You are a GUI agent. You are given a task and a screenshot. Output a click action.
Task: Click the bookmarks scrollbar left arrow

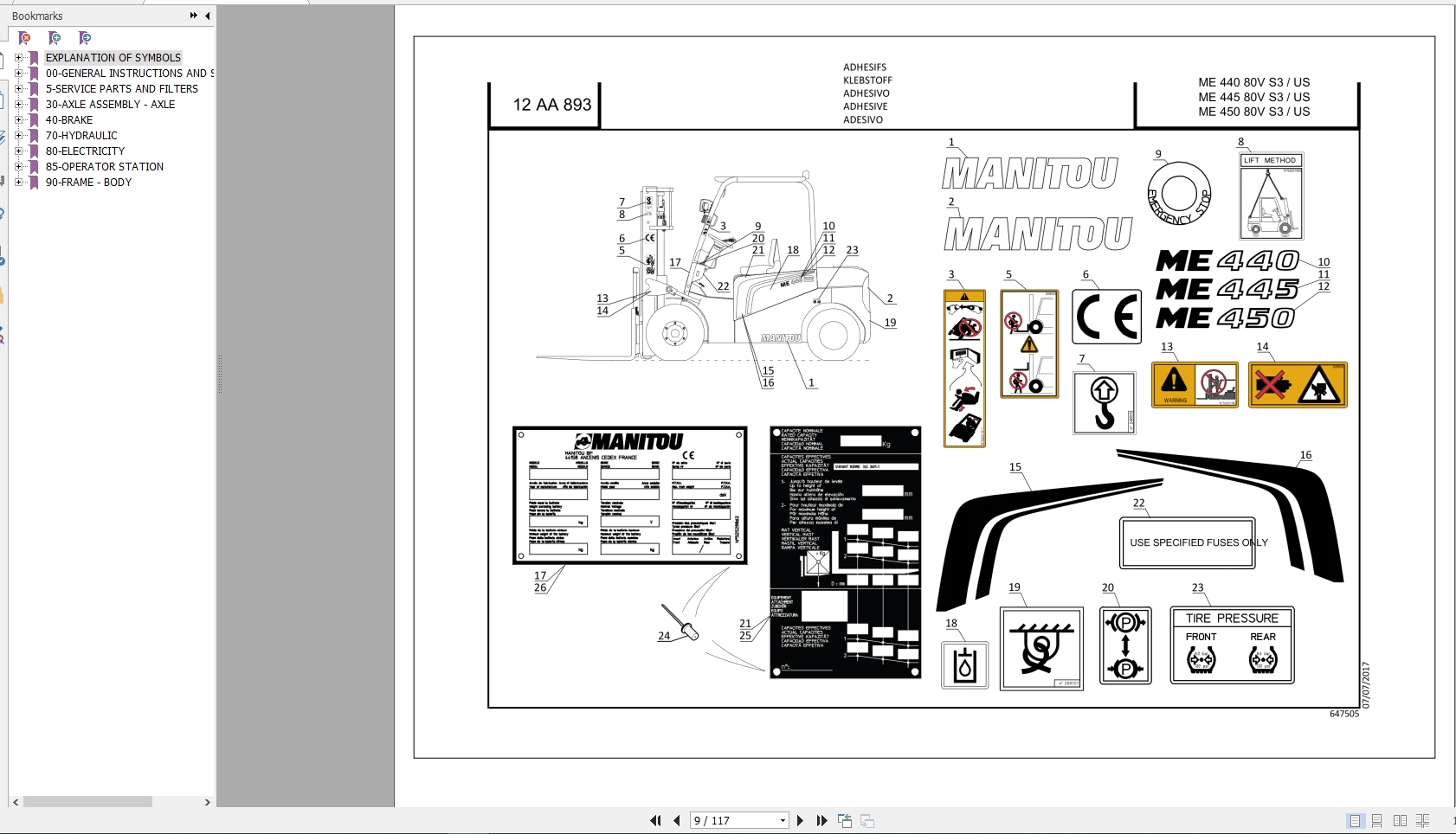[x=16, y=802]
